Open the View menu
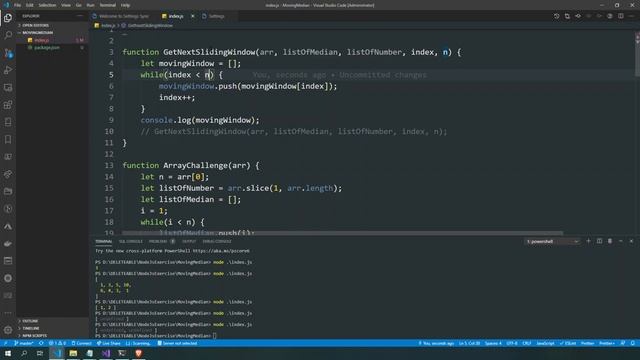The image size is (640, 360). click(x=66, y=5)
